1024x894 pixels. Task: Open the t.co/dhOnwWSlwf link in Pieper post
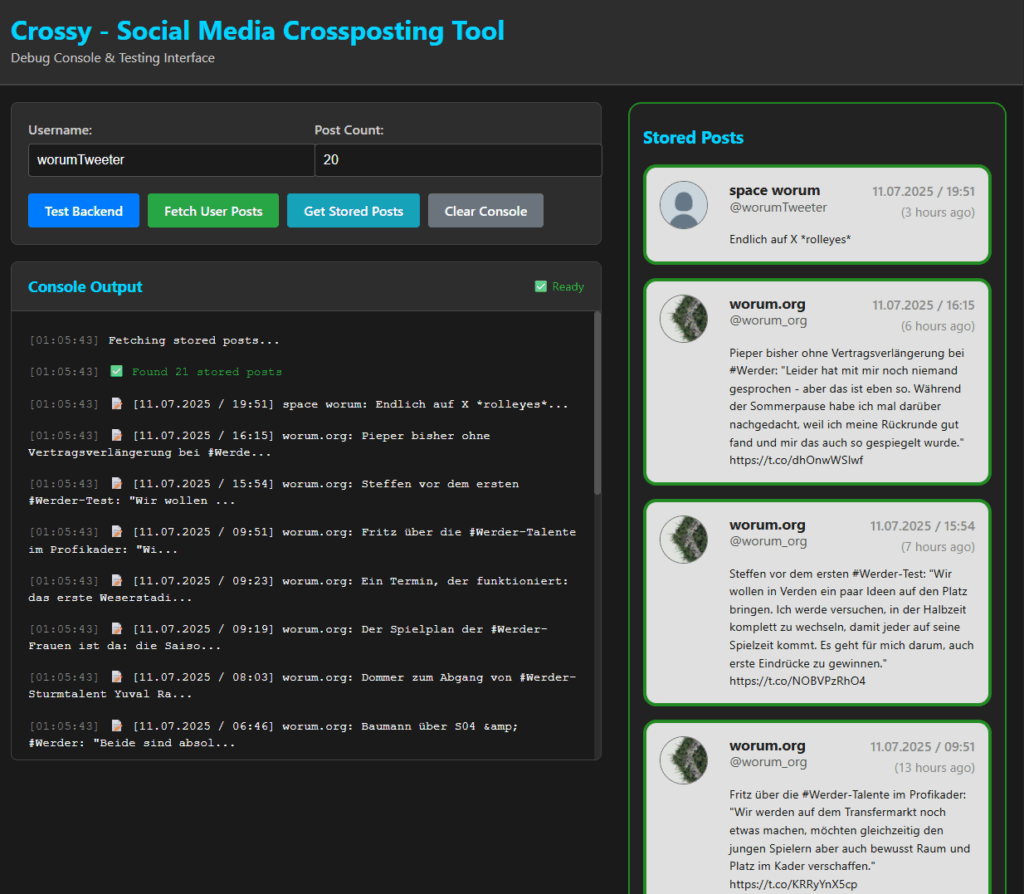(x=796, y=460)
